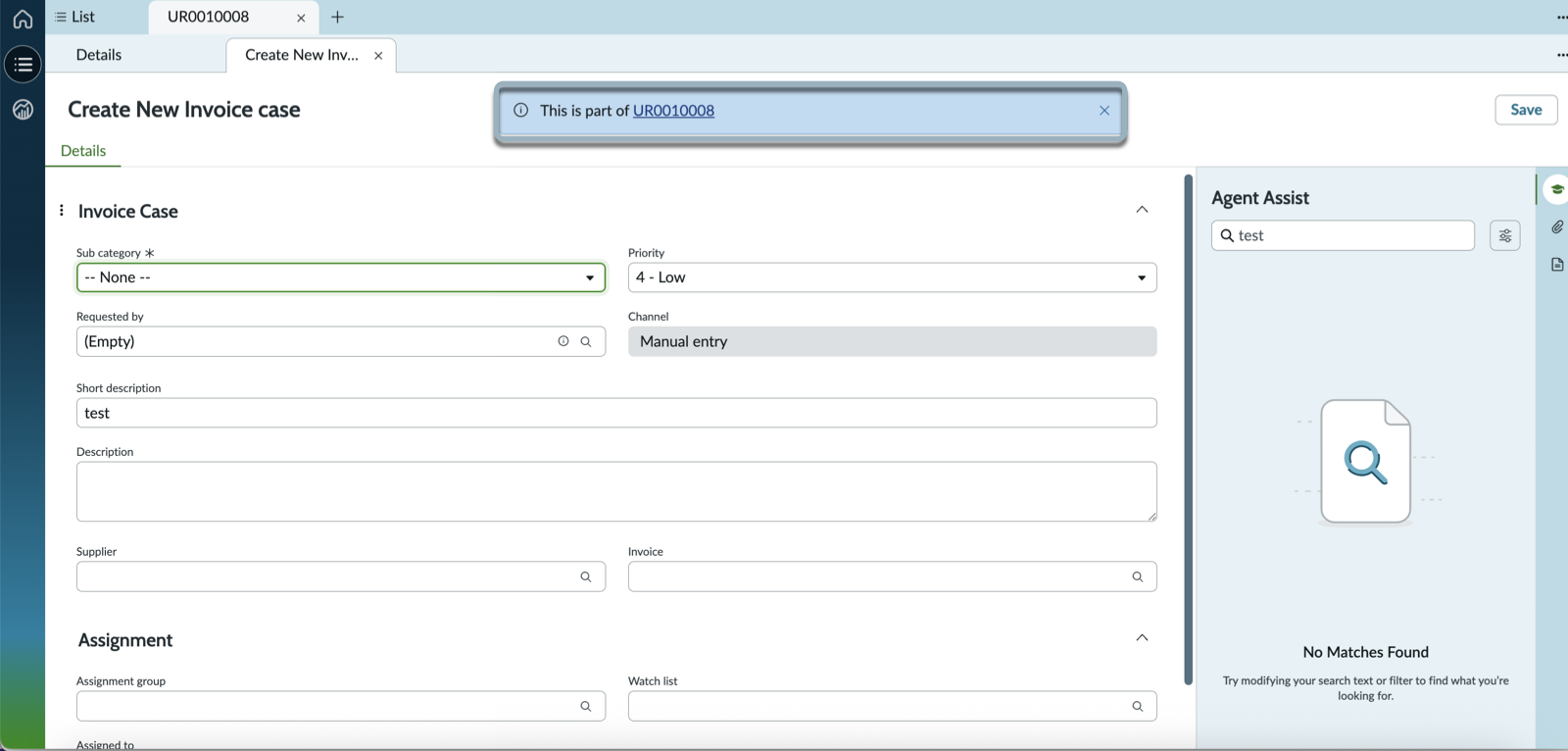Select the Create New Inv... tab

(x=302, y=55)
